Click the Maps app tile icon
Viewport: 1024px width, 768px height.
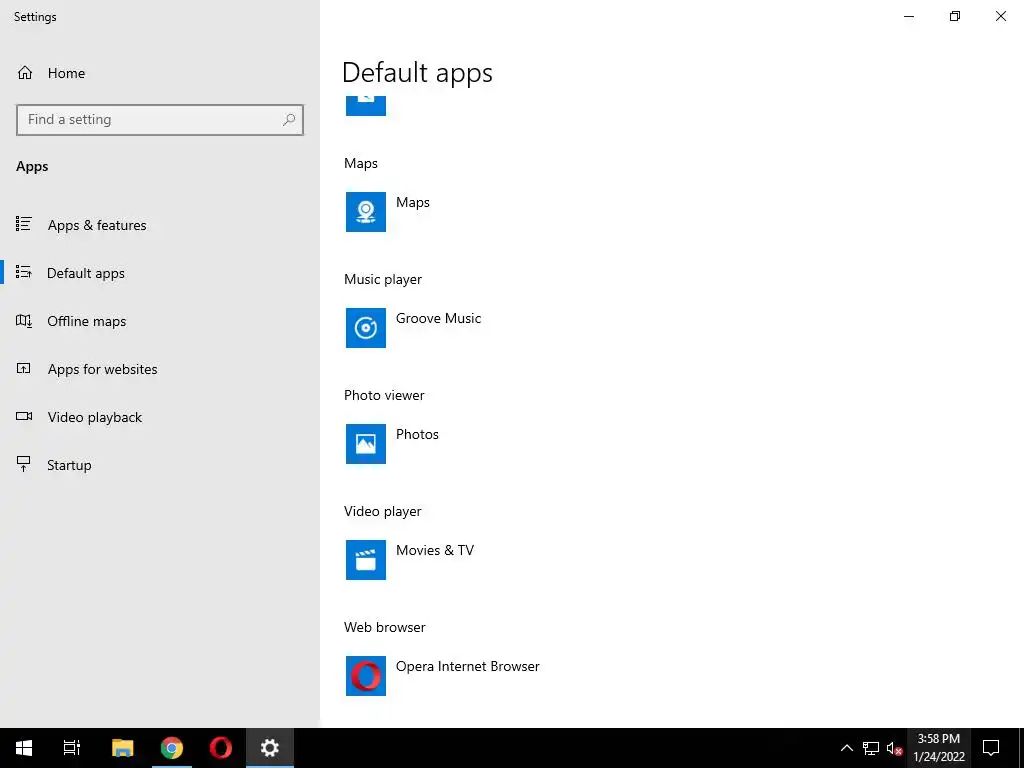click(x=366, y=212)
